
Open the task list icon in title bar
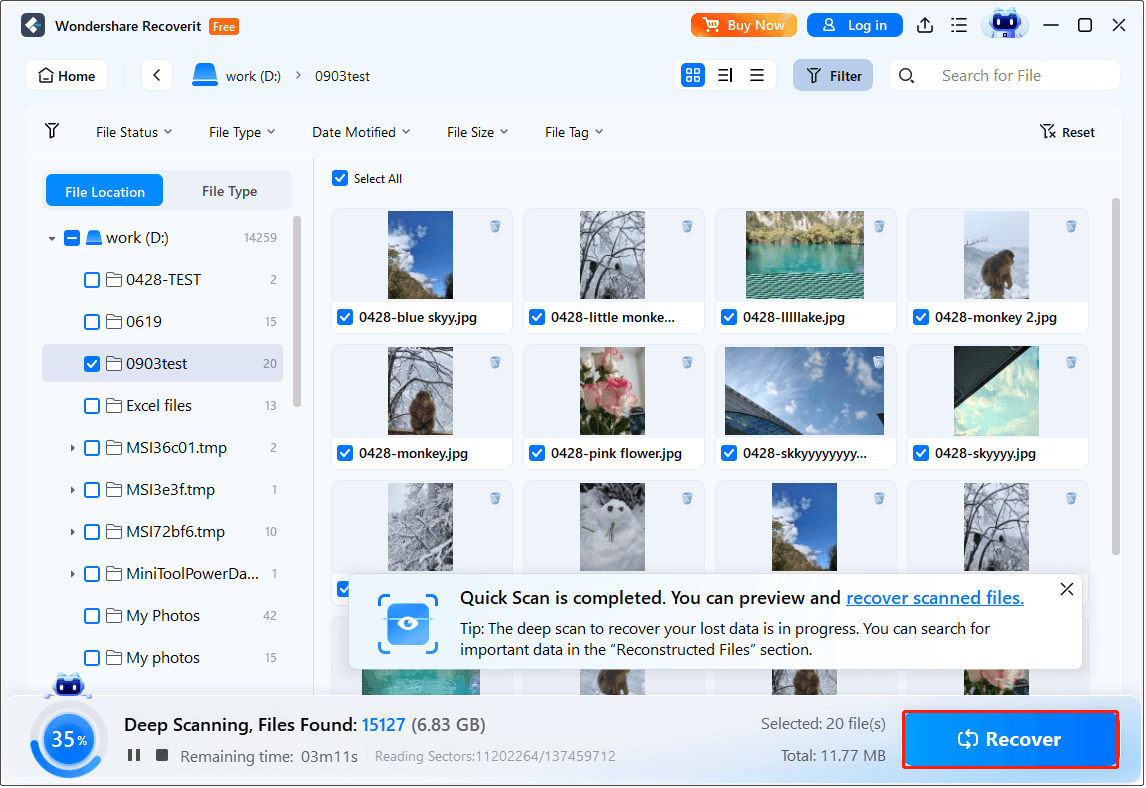[959, 26]
